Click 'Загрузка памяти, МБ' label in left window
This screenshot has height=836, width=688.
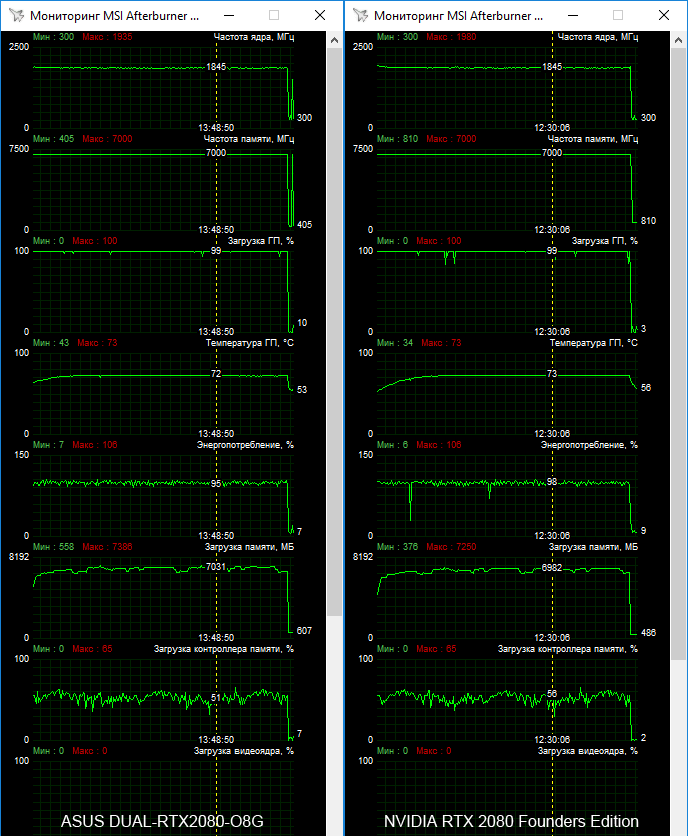pos(249,547)
